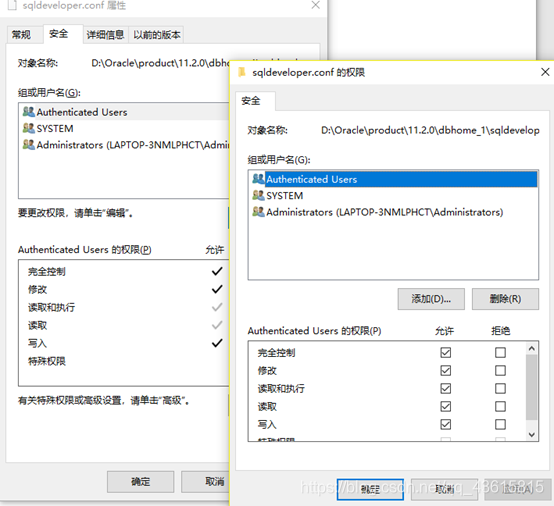Click 读取 row in properties permission list
Viewport: 554px width, 506px height.
[x=124, y=325]
